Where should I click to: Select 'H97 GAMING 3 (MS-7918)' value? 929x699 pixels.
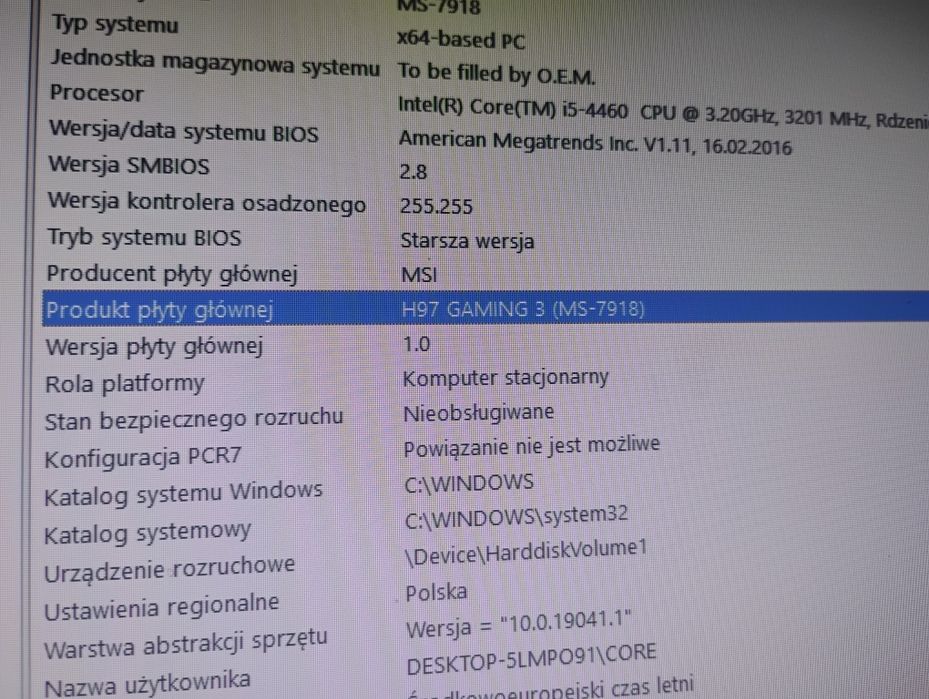[x=523, y=309]
